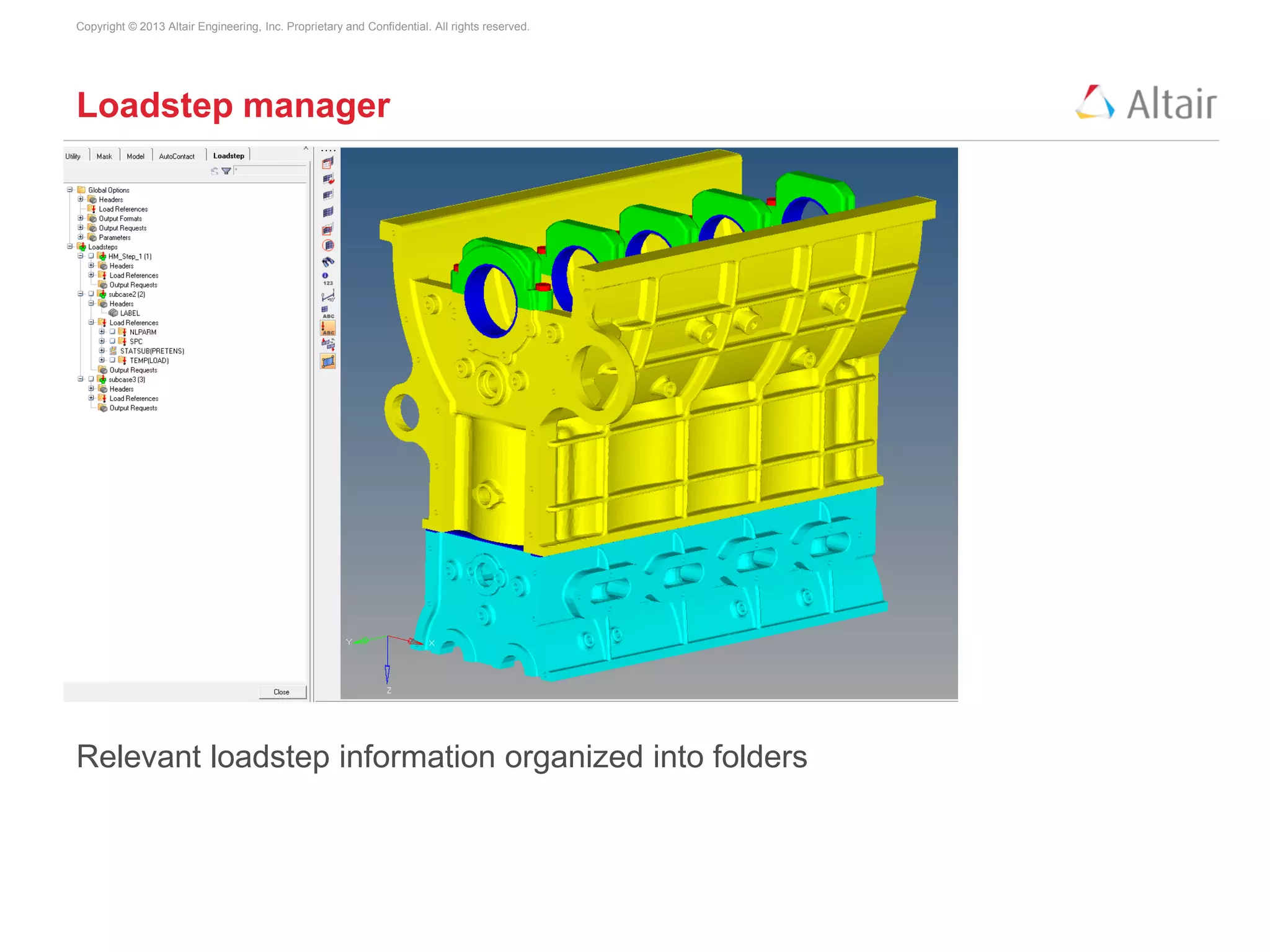Select the LABEL tree item
The image size is (1270, 952).
point(130,313)
